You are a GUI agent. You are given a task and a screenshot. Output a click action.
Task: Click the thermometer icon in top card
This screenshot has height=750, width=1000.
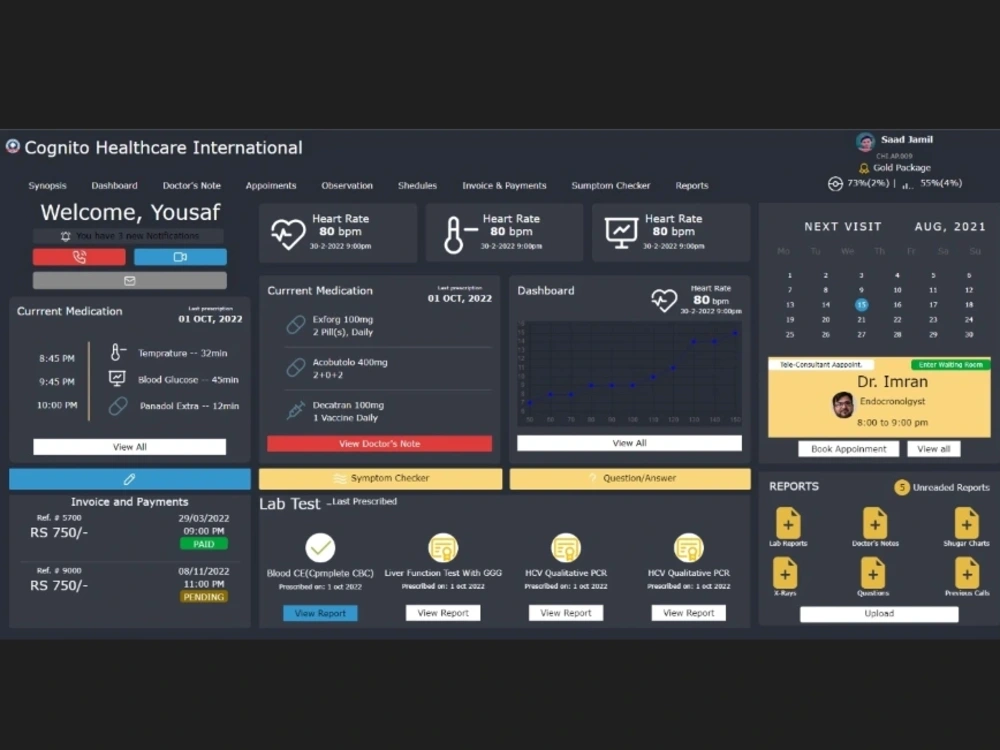[x=459, y=235]
